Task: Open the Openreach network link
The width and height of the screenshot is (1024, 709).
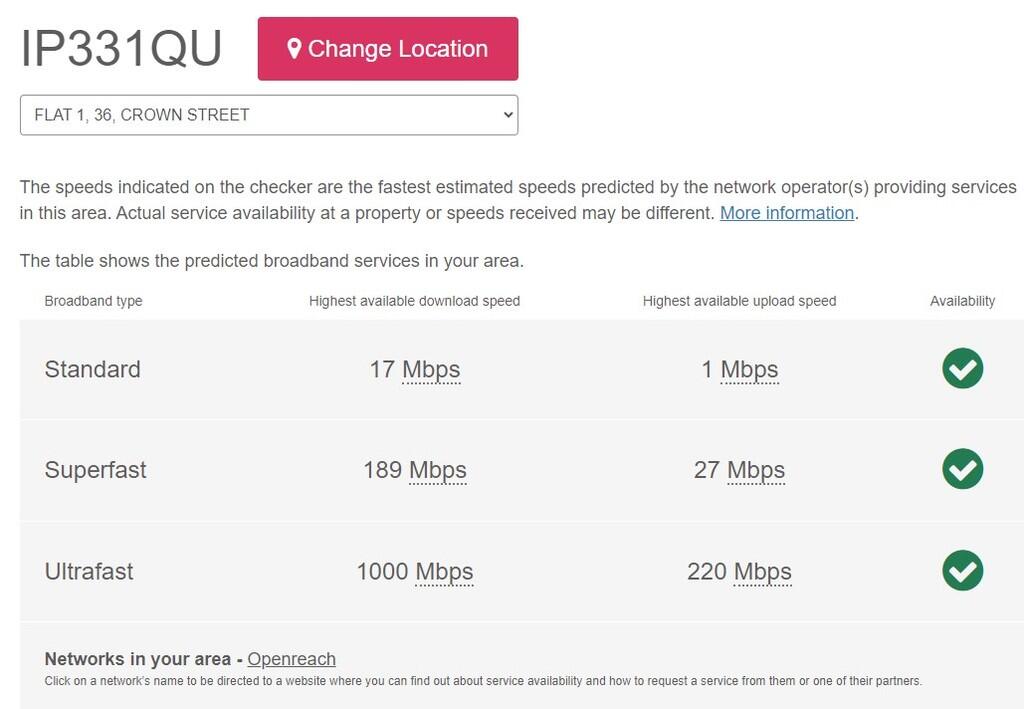Action: click(x=291, y=659)
